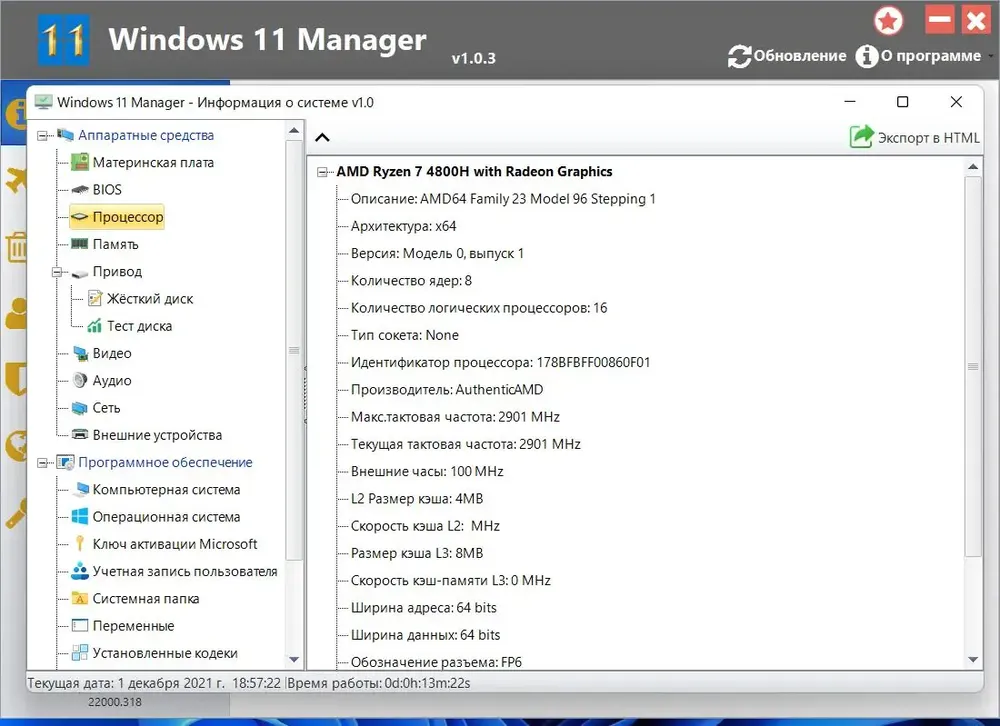Viewport: 1000px width, 726px height.
Task: Click the Windows logo beside Операционная система
Action: 80,517
